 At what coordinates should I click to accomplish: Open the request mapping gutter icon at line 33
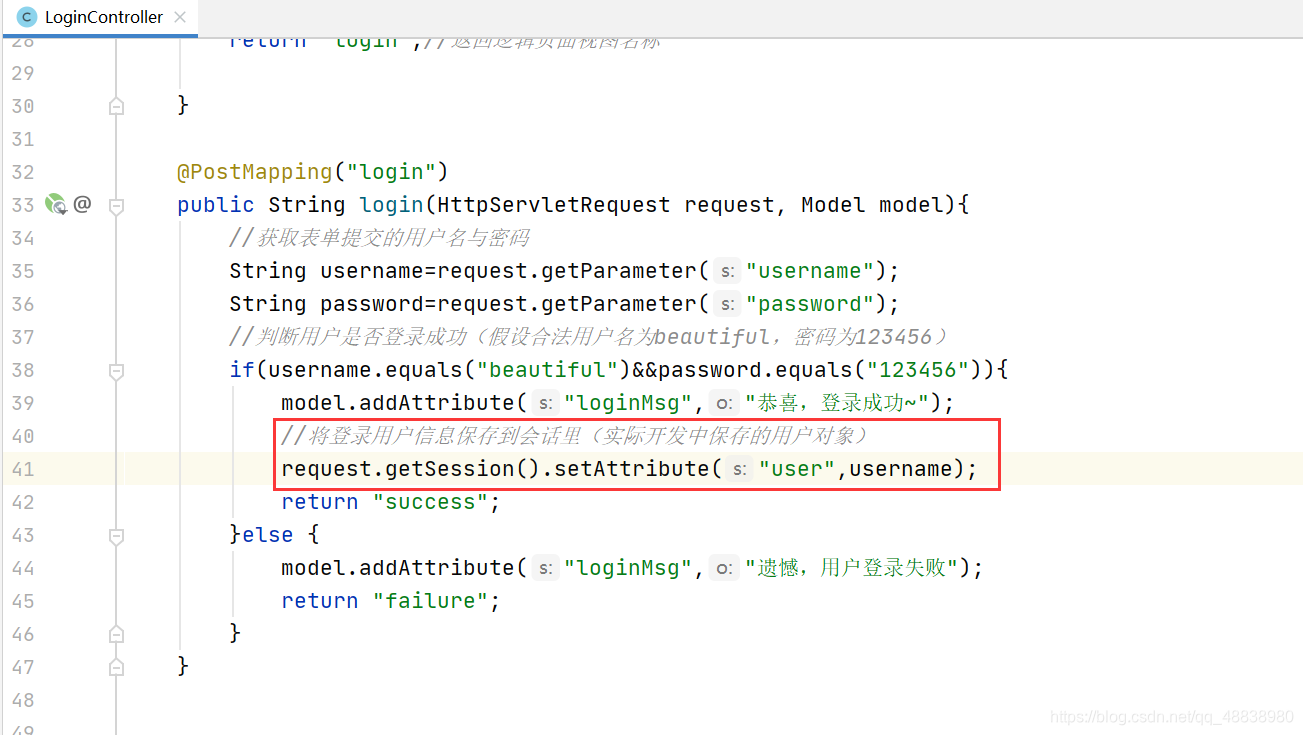56,205
